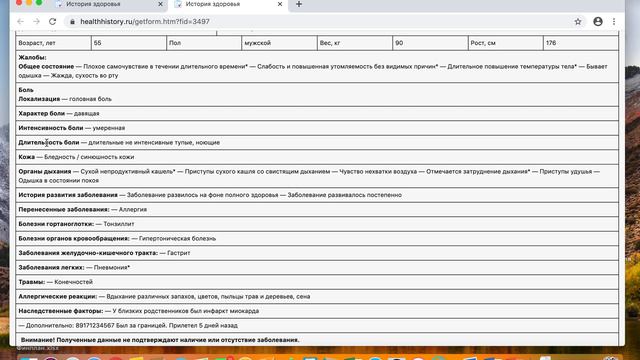Reload the page with the refresh icon
The height and width of the screenshot is (360, 640).
pyautogui.click(x=52, y=22)
